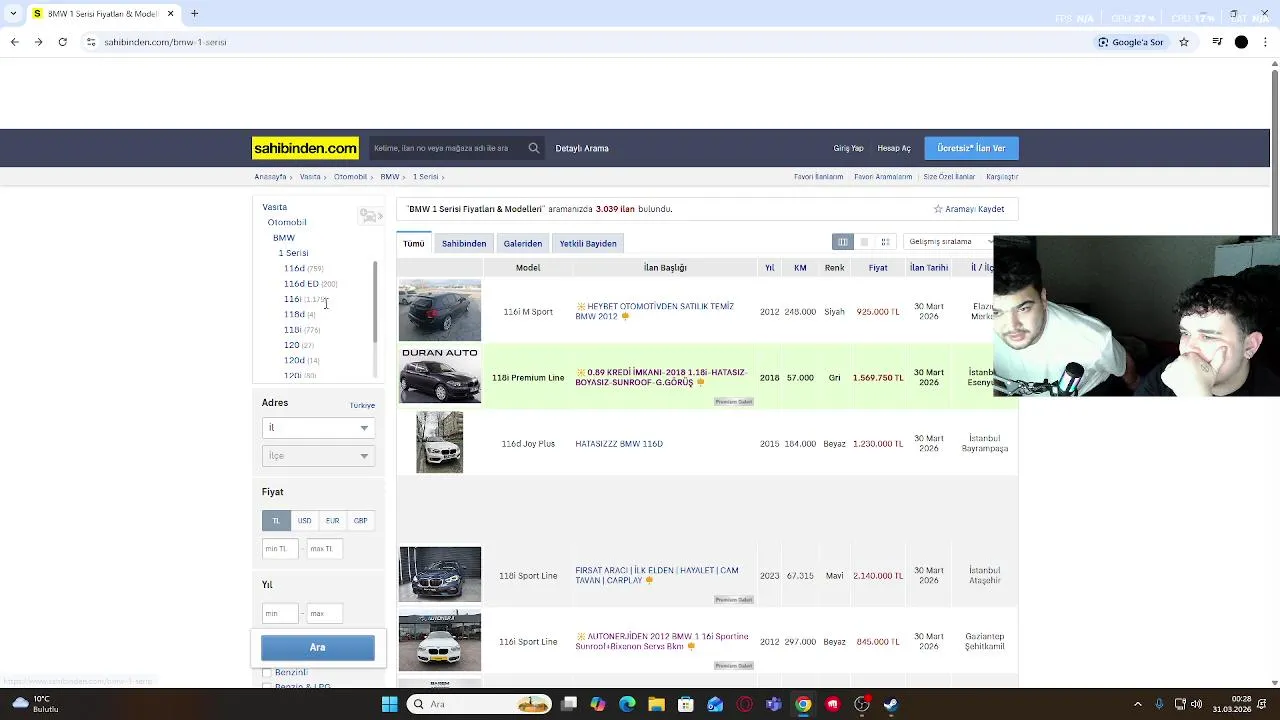
Task: Select 118i in the model tree
Action: point(292,330)
